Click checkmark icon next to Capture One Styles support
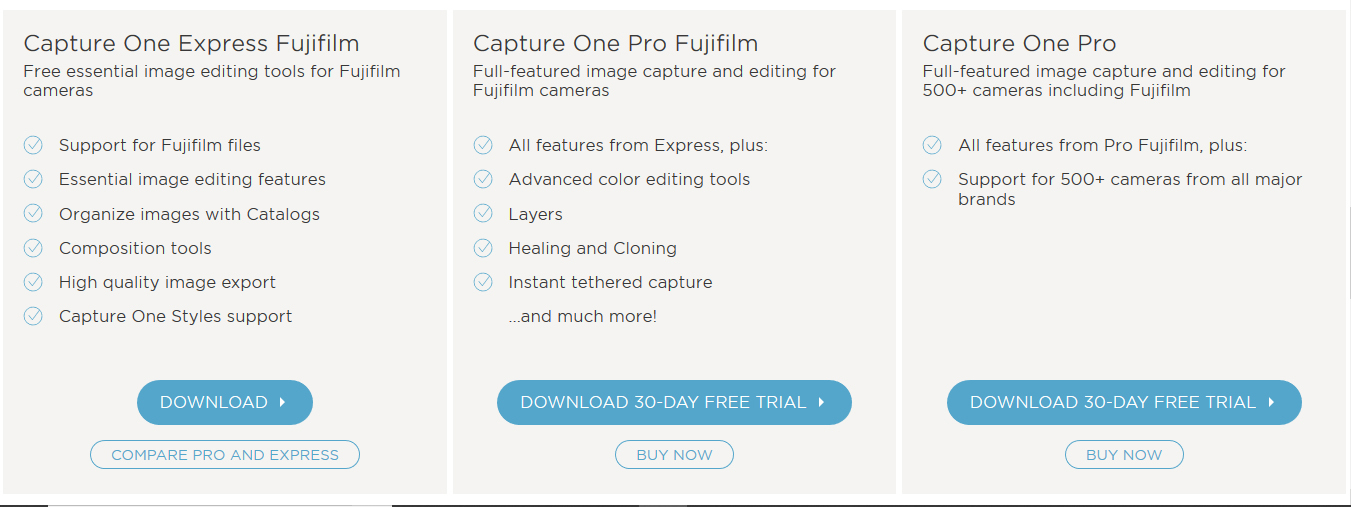 pos(33,316)
